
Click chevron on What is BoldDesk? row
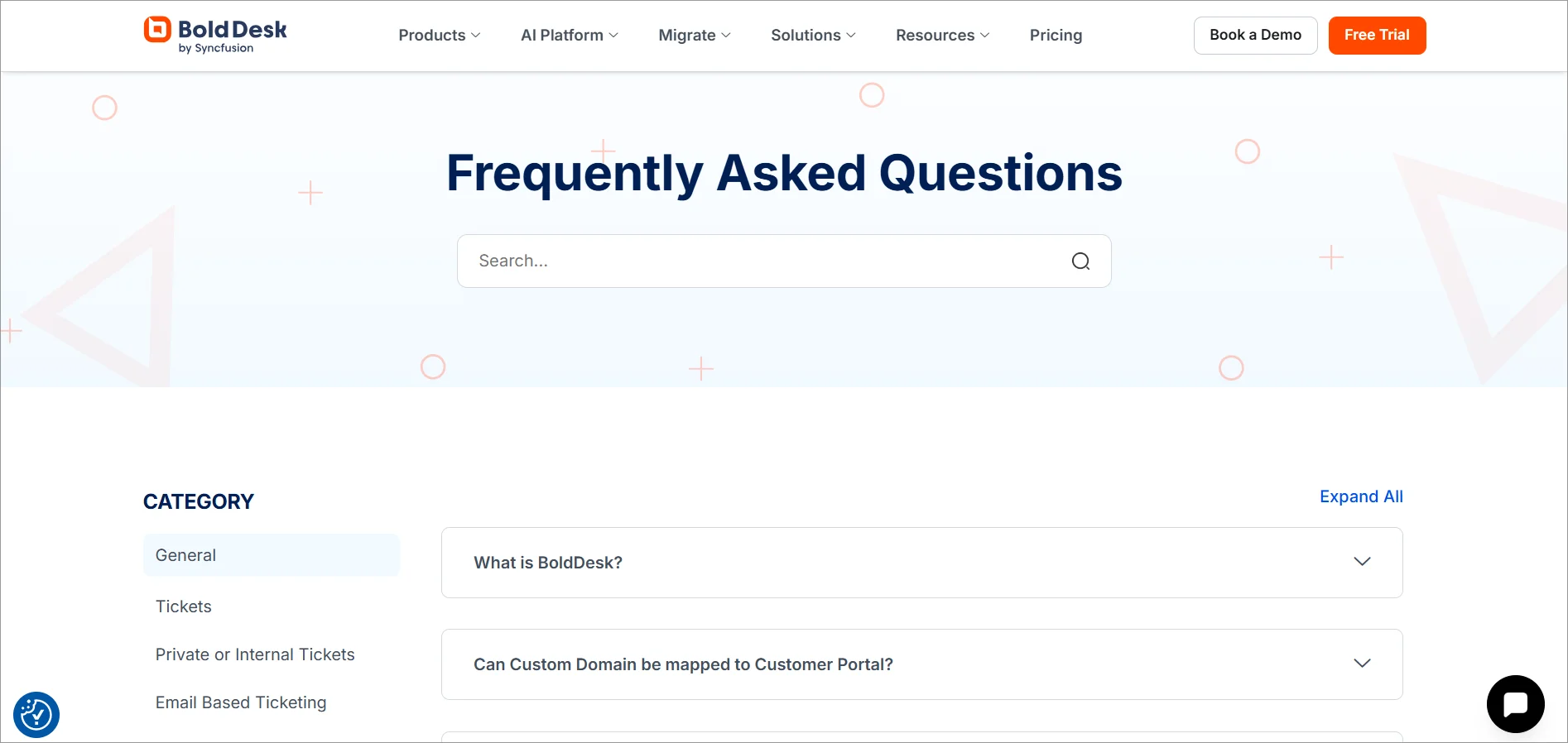(x=1362, y=562)
